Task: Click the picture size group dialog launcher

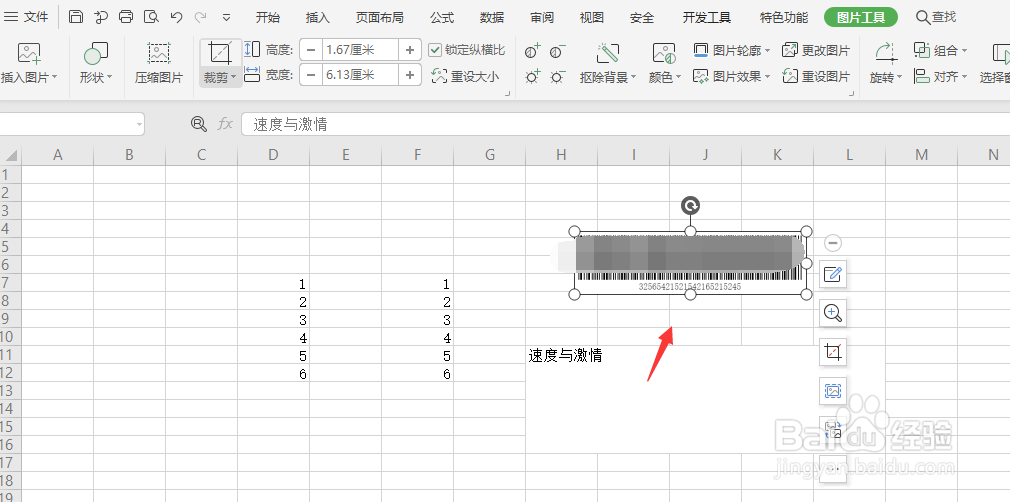Action: pos(508,93)
